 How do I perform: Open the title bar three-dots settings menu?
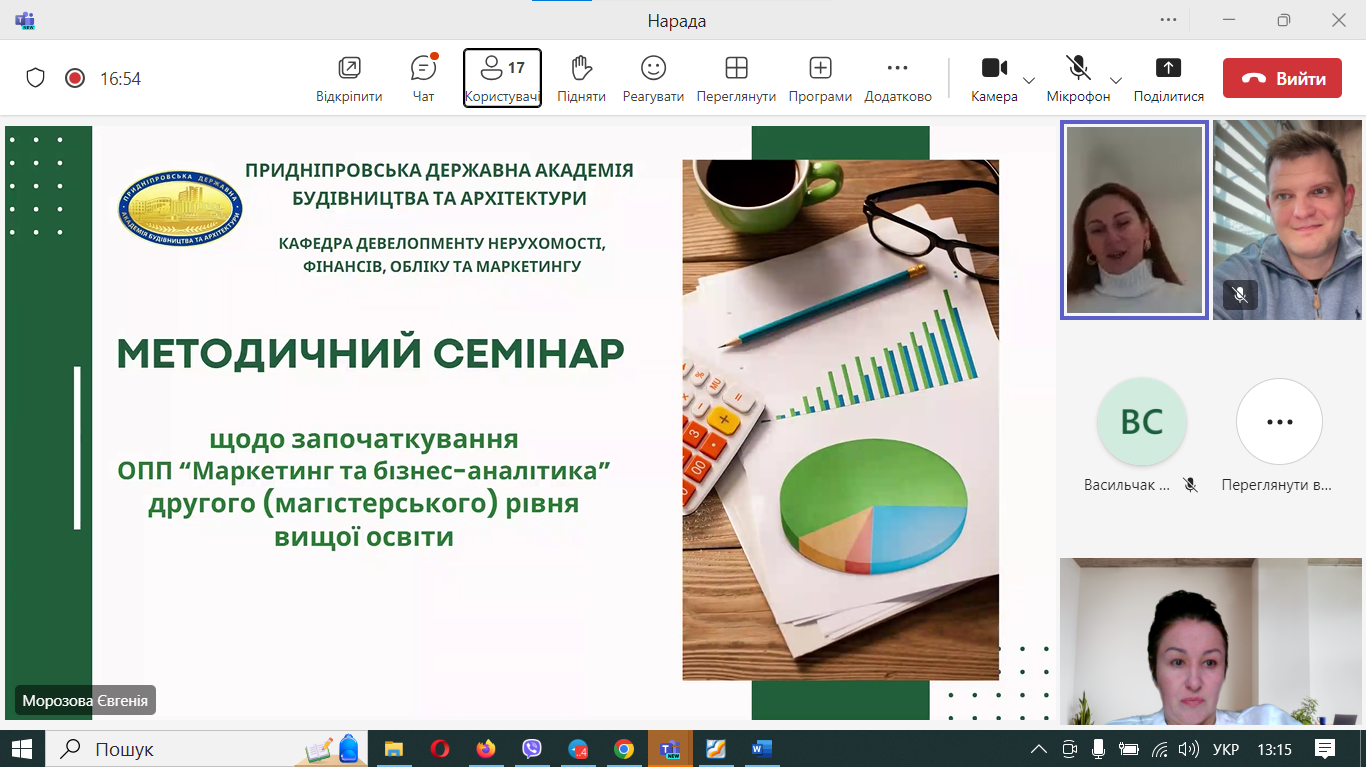pos(1168,19)
